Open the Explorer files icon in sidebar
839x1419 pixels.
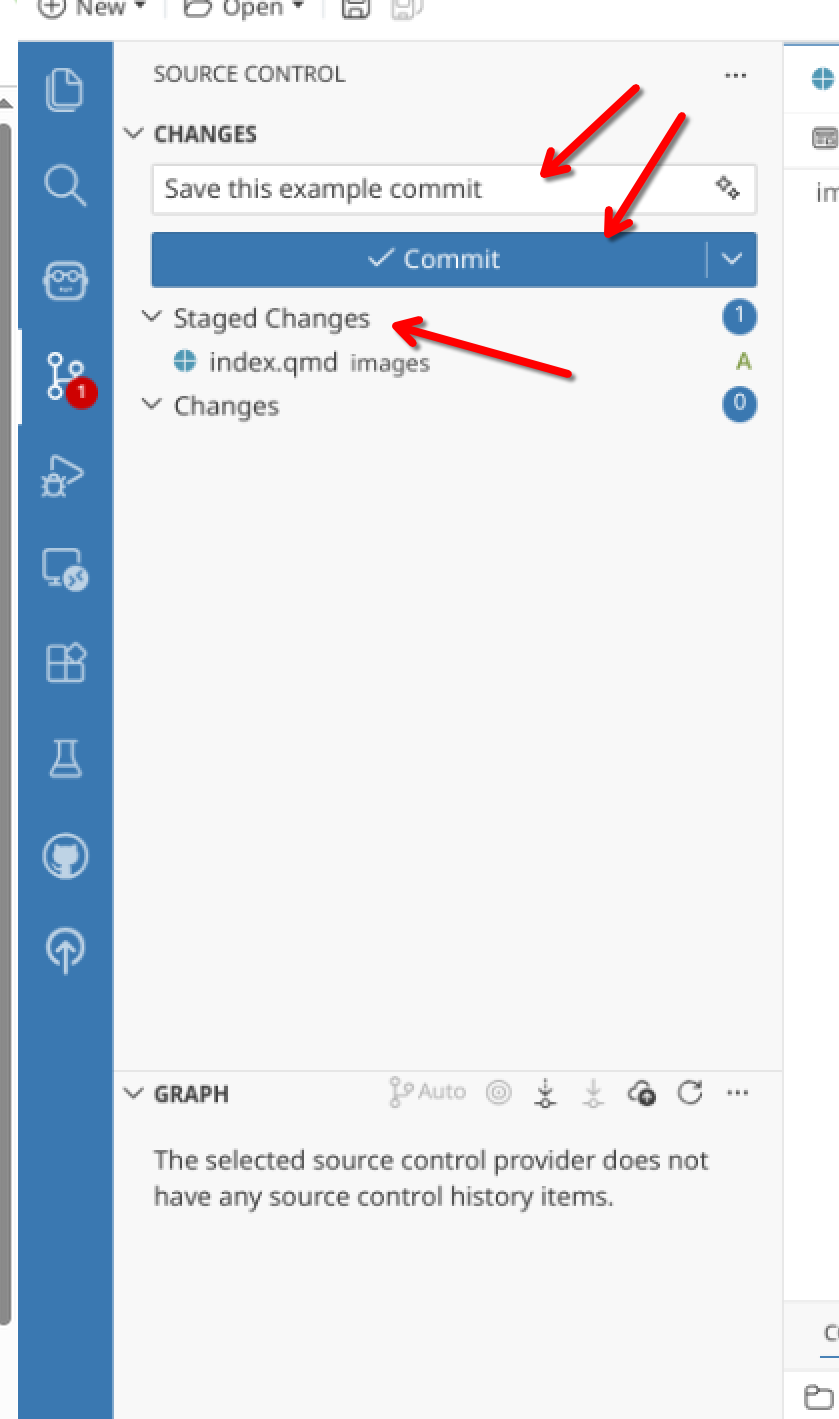pos(66,90)
